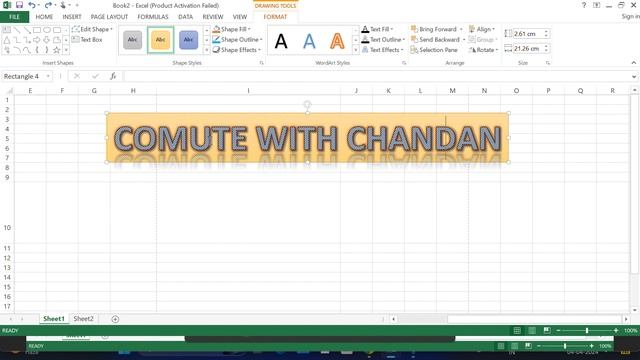Image resolution: width=640 pixels, height=360 pixels.
Task: Select the oval shape in Insert Shapes
Action: [x=47, y=30]
